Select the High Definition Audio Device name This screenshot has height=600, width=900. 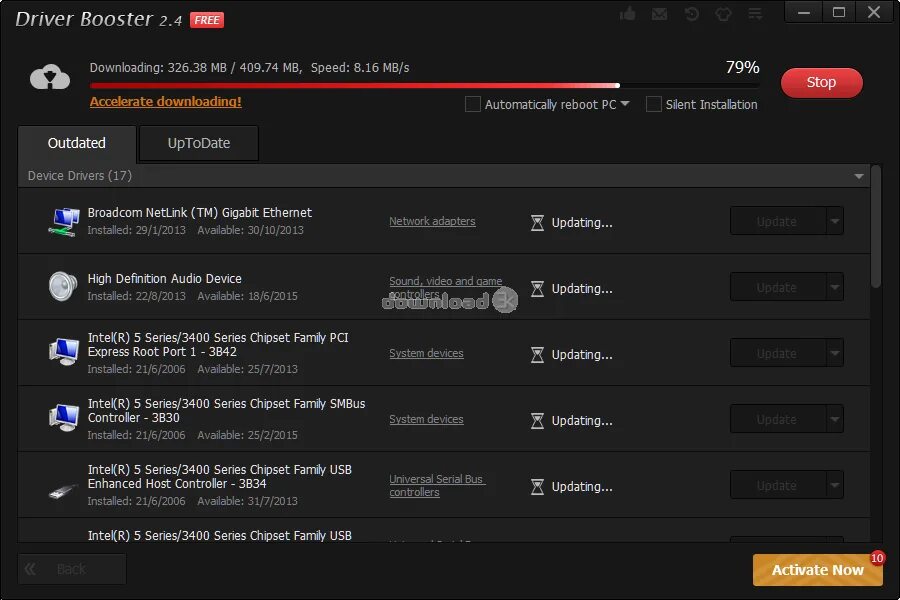pos(165,278)
